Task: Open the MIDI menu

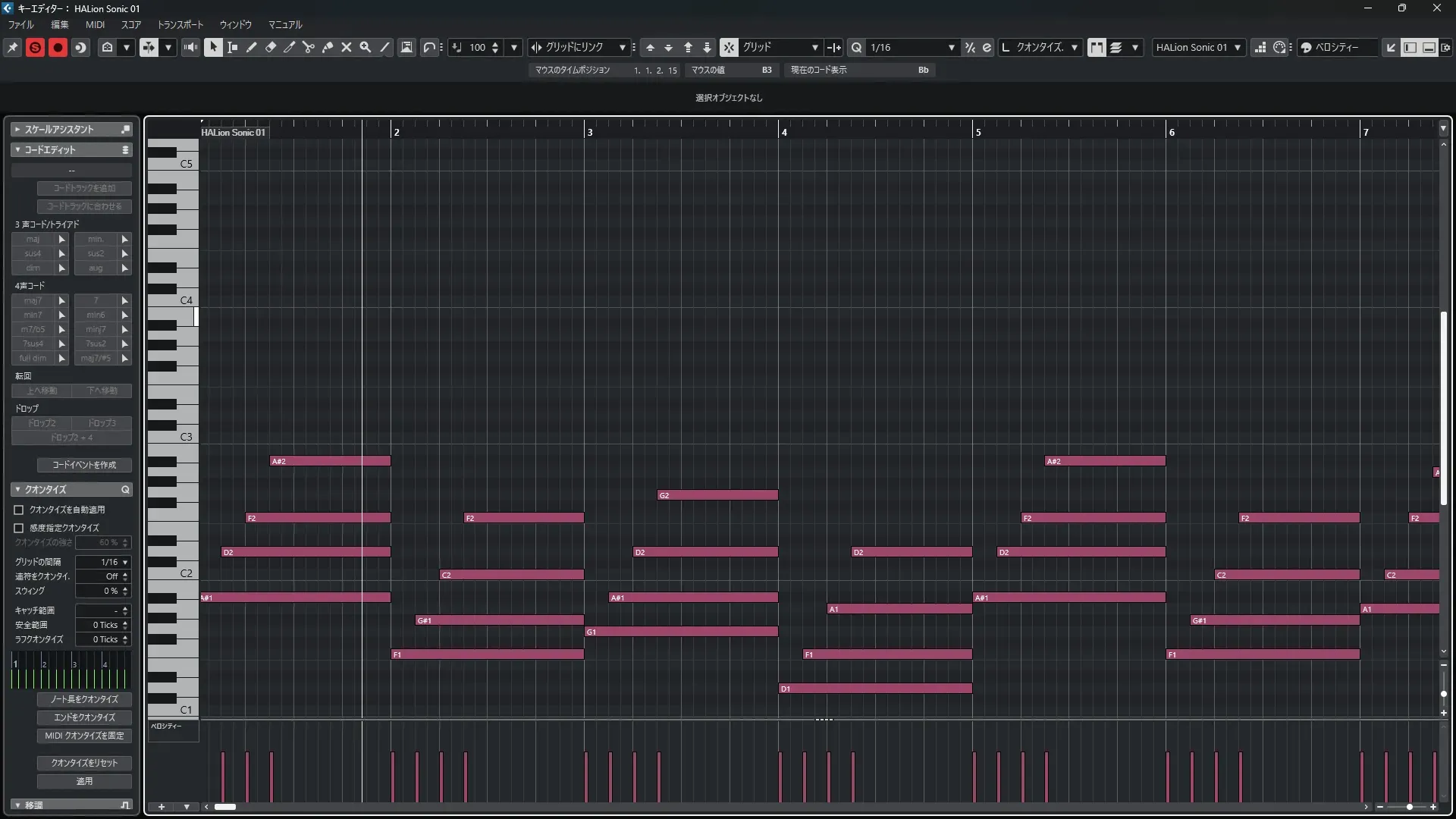Action: pos(95,24)
